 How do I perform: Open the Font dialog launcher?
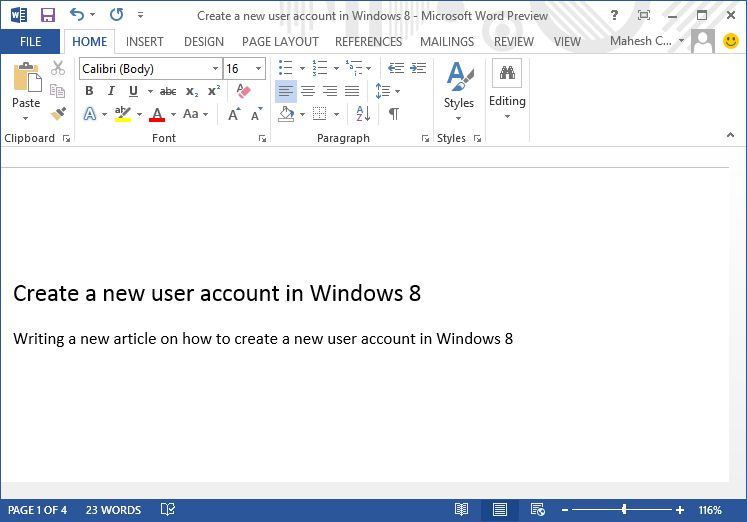pos(262,139)
